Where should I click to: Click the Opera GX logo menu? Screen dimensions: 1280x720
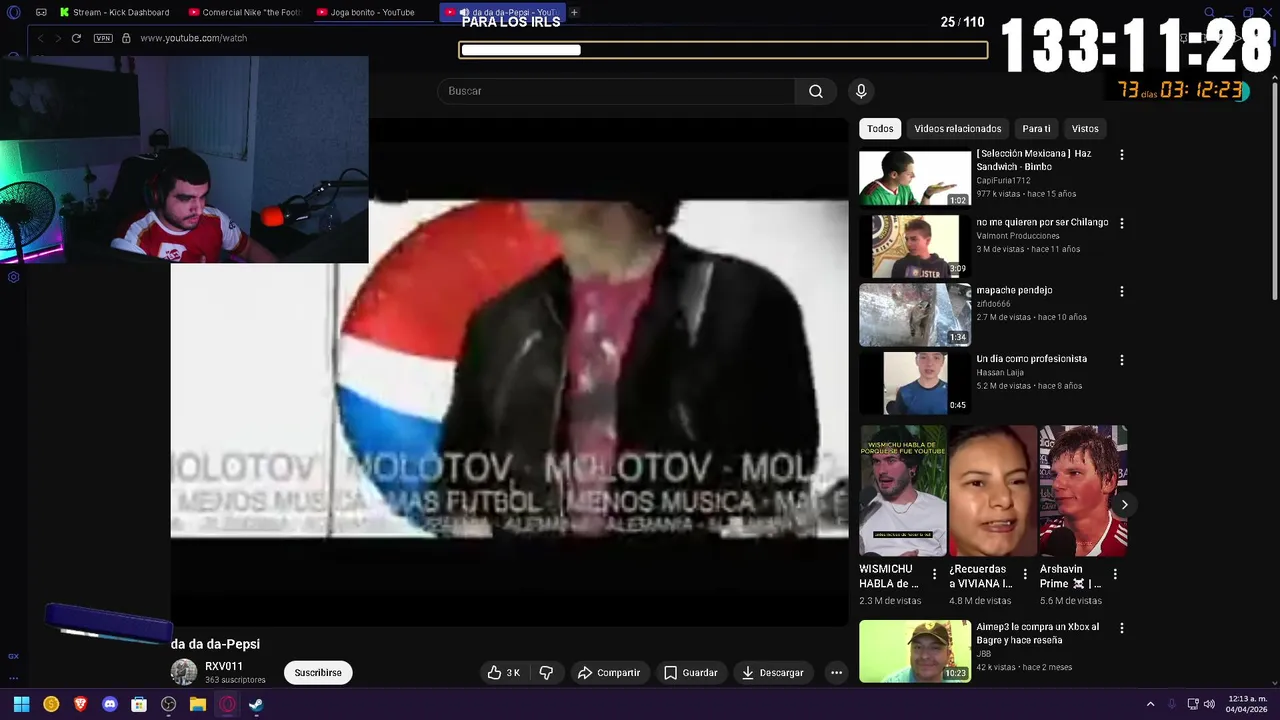click(x=14, y=12)
